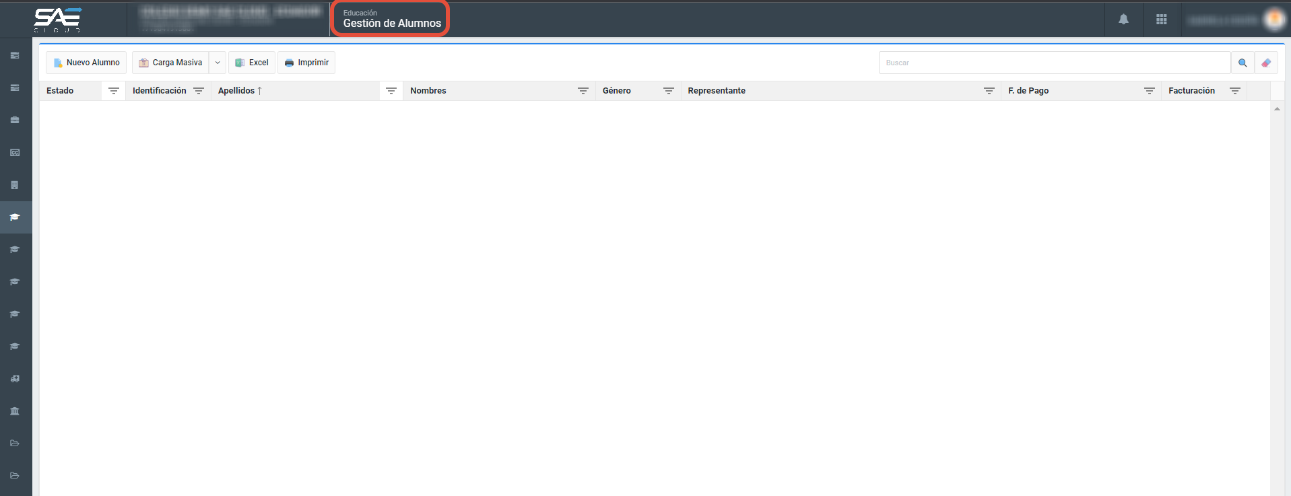The height and width of the screenshot is (496, 1291).
Task: Sort by the Estado column header
Action: 60,91
